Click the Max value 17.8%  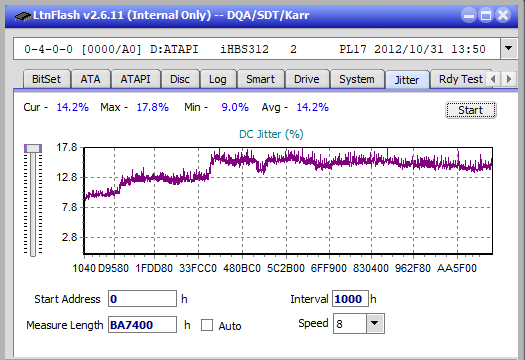[x=152, y=107]
